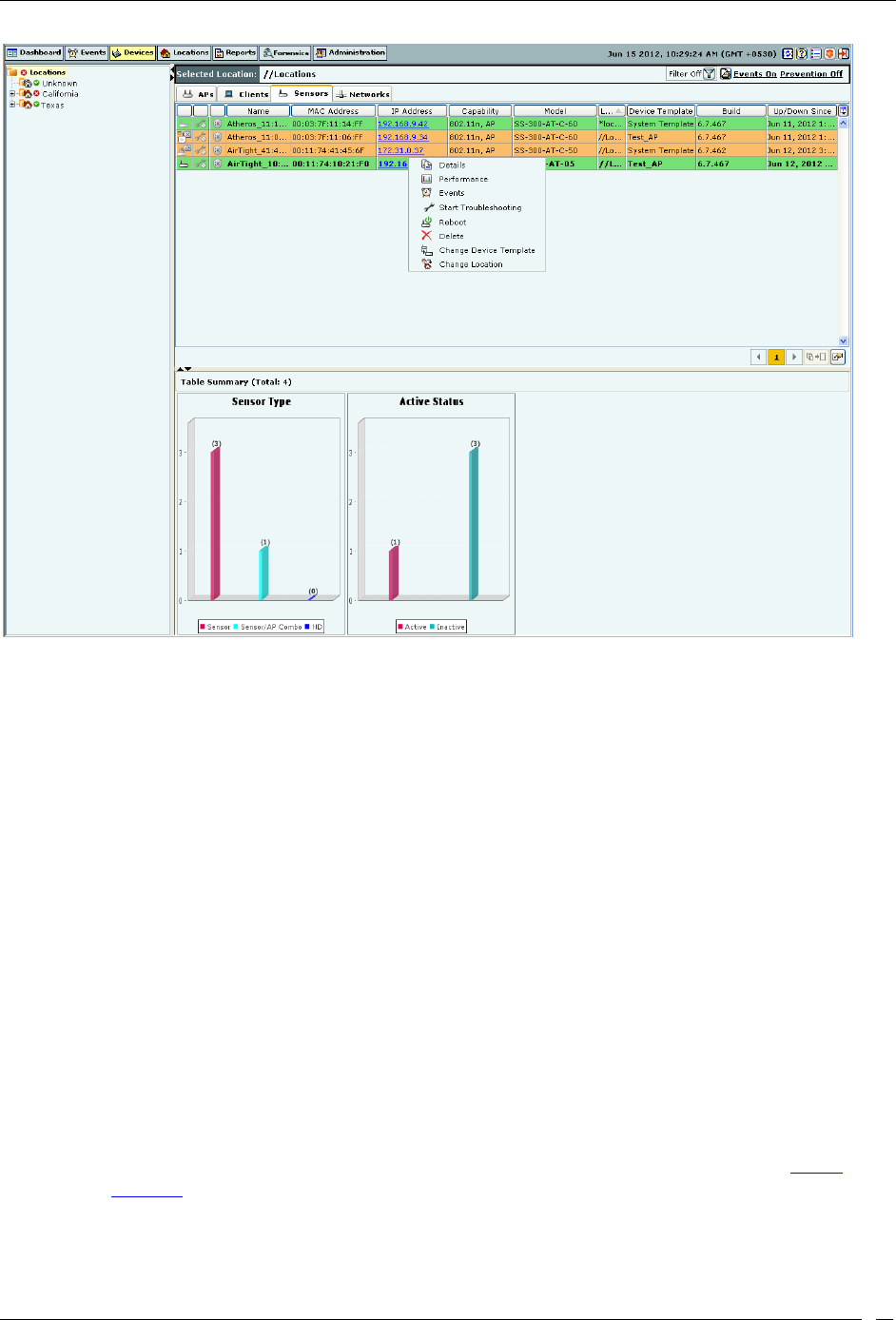Screen dimensions: 896x1320
Task: Sort by the Capability column header
Action: click(x=480, y=111)
